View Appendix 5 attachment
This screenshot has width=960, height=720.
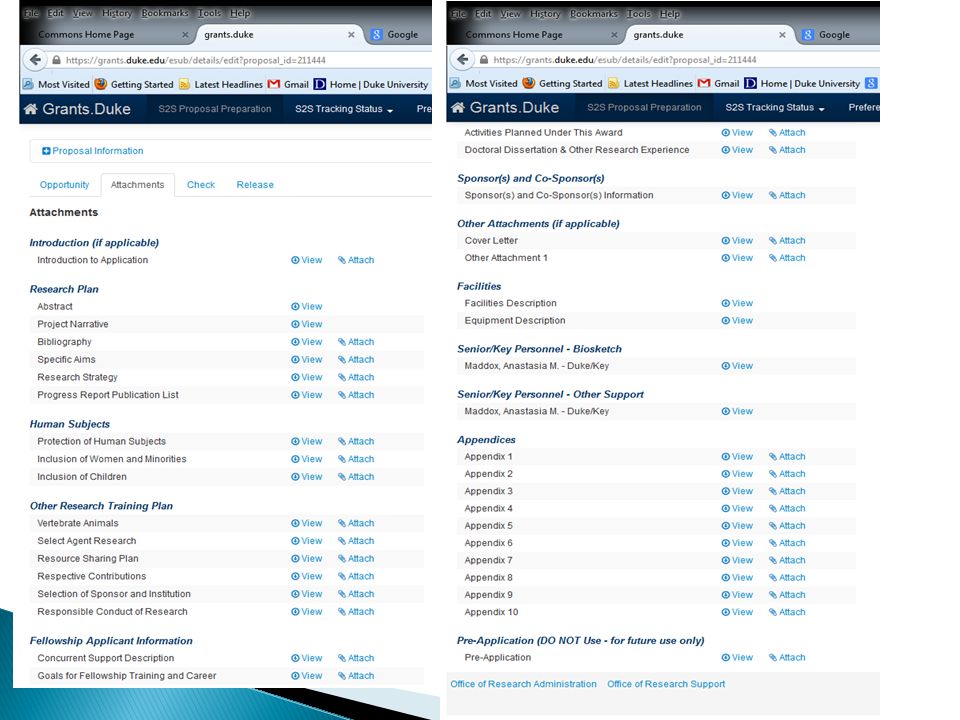click(737, 526)
